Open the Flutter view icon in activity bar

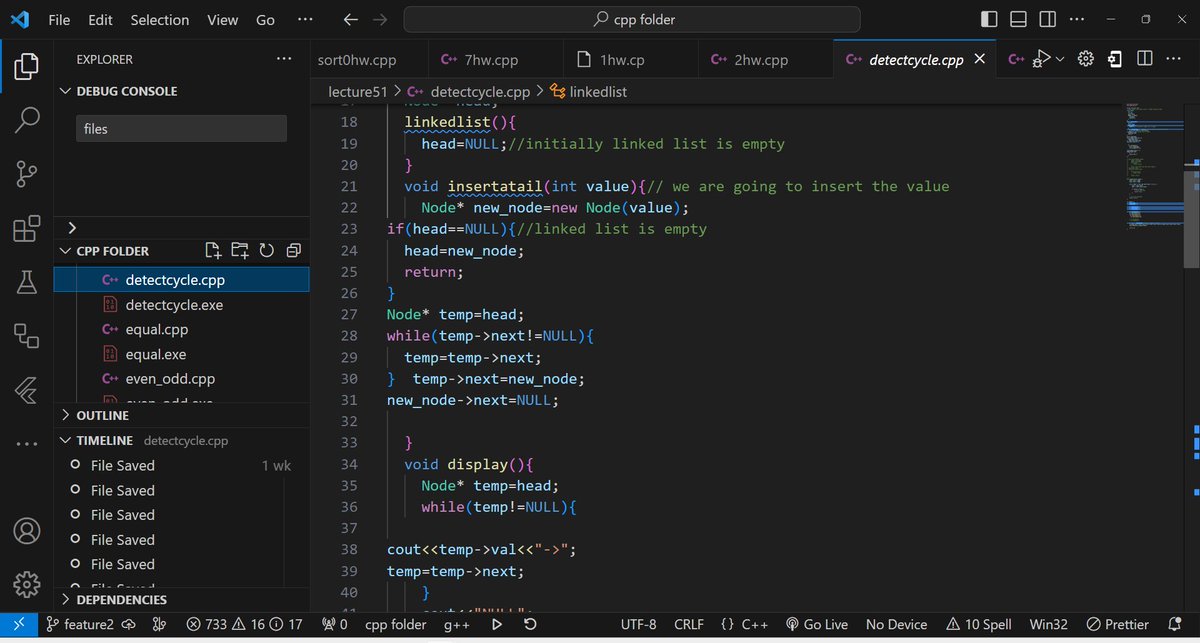(27, 391)
